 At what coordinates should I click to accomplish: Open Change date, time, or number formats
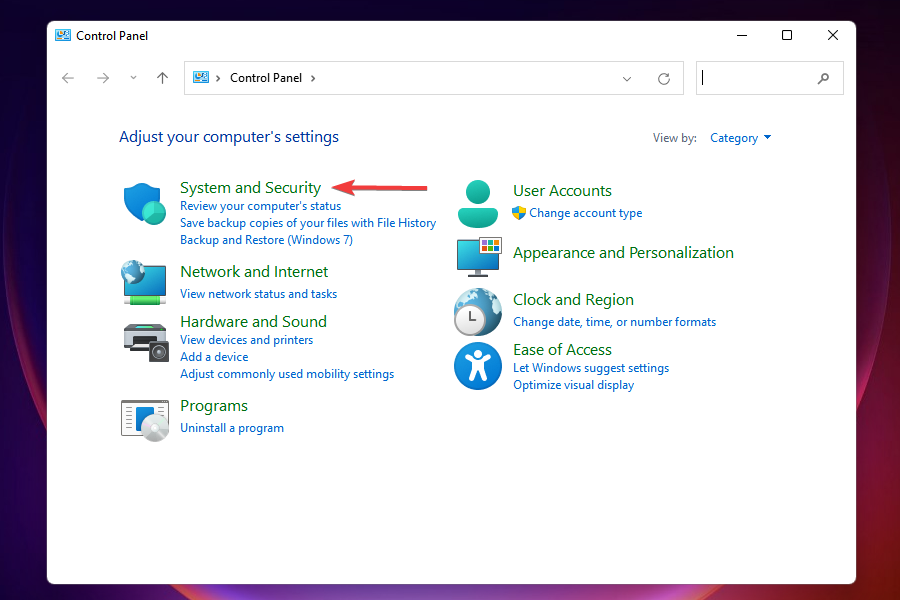(615, 322)
